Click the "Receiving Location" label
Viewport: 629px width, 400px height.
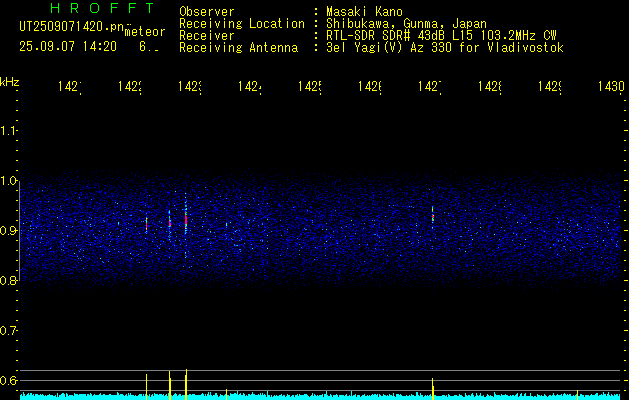pos(242,24)
